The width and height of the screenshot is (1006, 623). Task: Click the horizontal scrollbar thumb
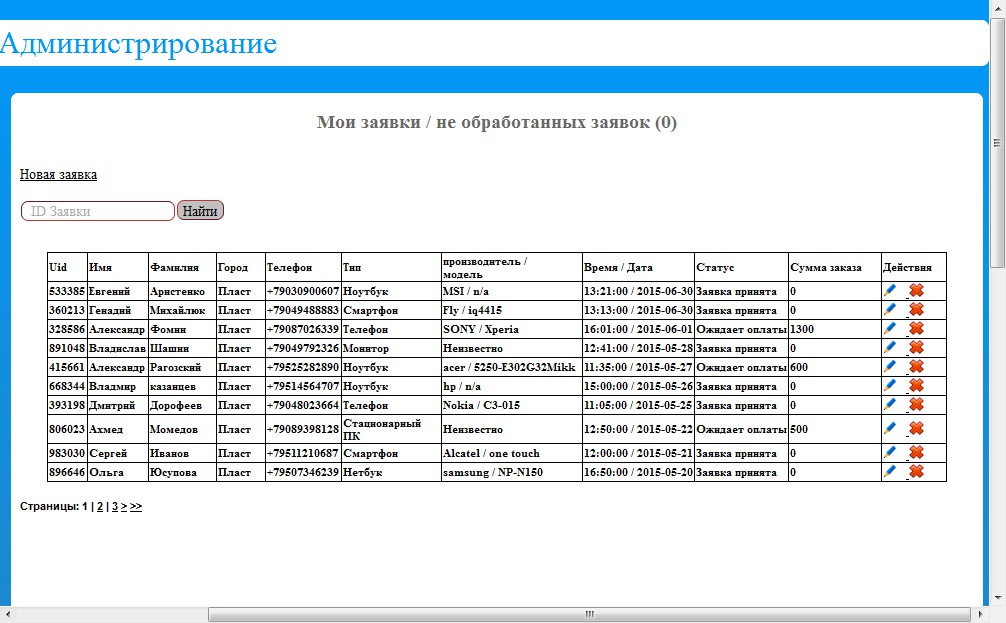[589, 614]
